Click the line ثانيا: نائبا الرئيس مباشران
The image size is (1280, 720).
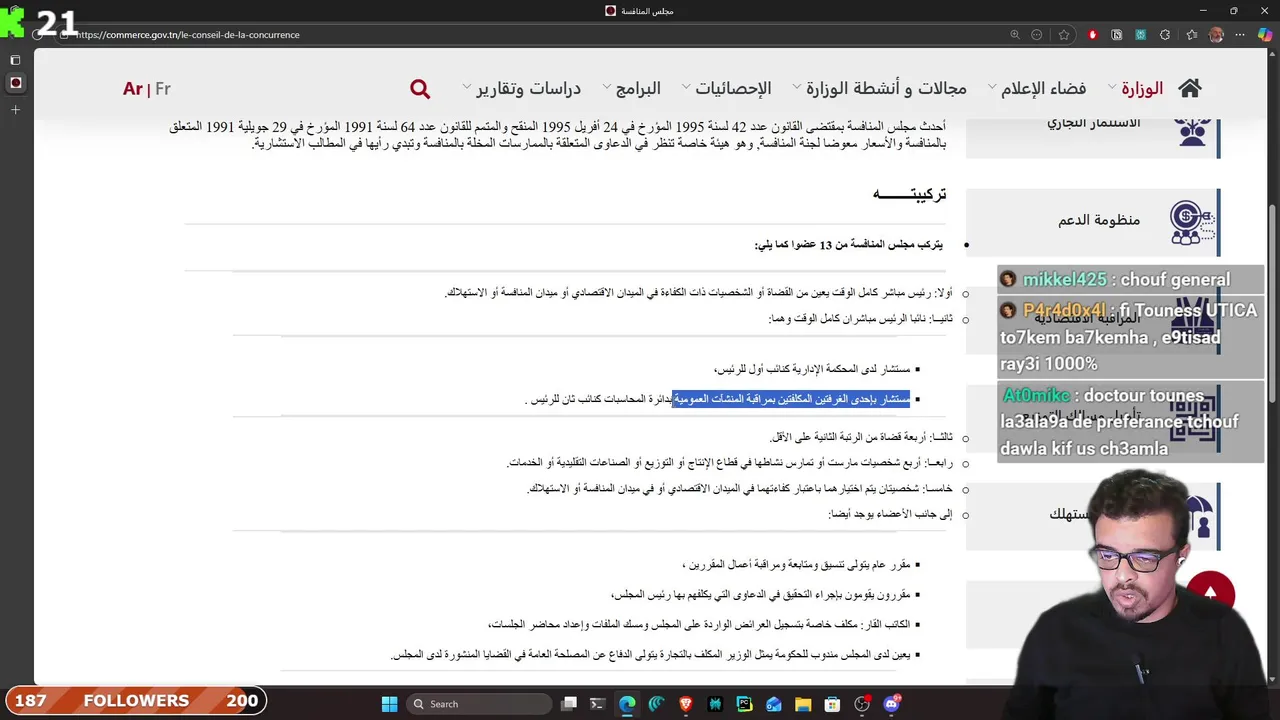click(860, 318)
